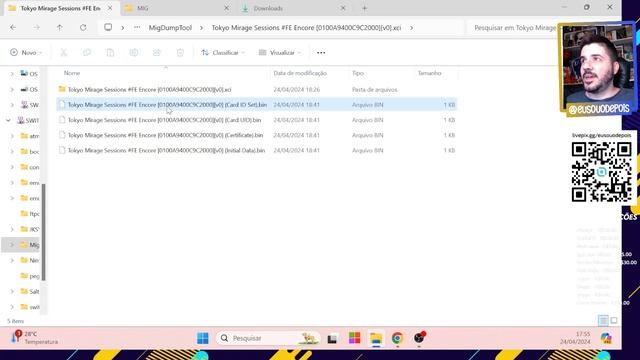Viewport: 640px width, 360px height.
Task: Open the See more ellipsis menu
Action: tap(321, 53)
